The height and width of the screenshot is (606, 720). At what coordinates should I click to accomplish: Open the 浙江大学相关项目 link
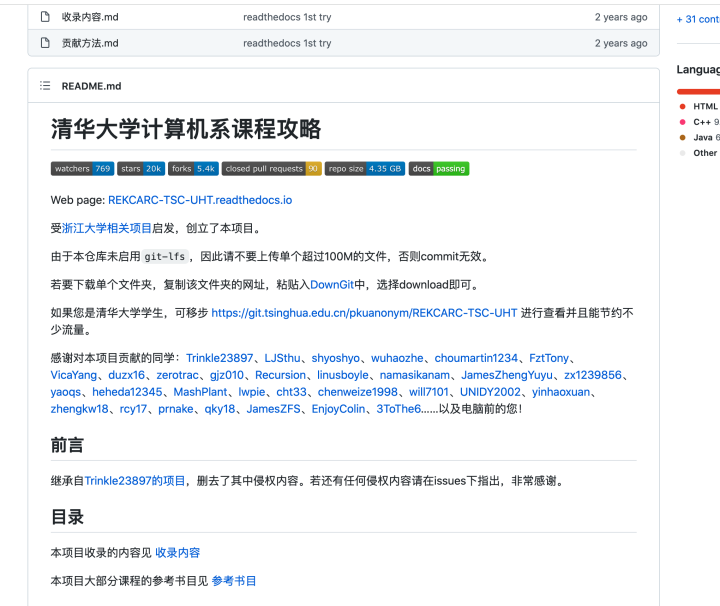coord(107,228)
